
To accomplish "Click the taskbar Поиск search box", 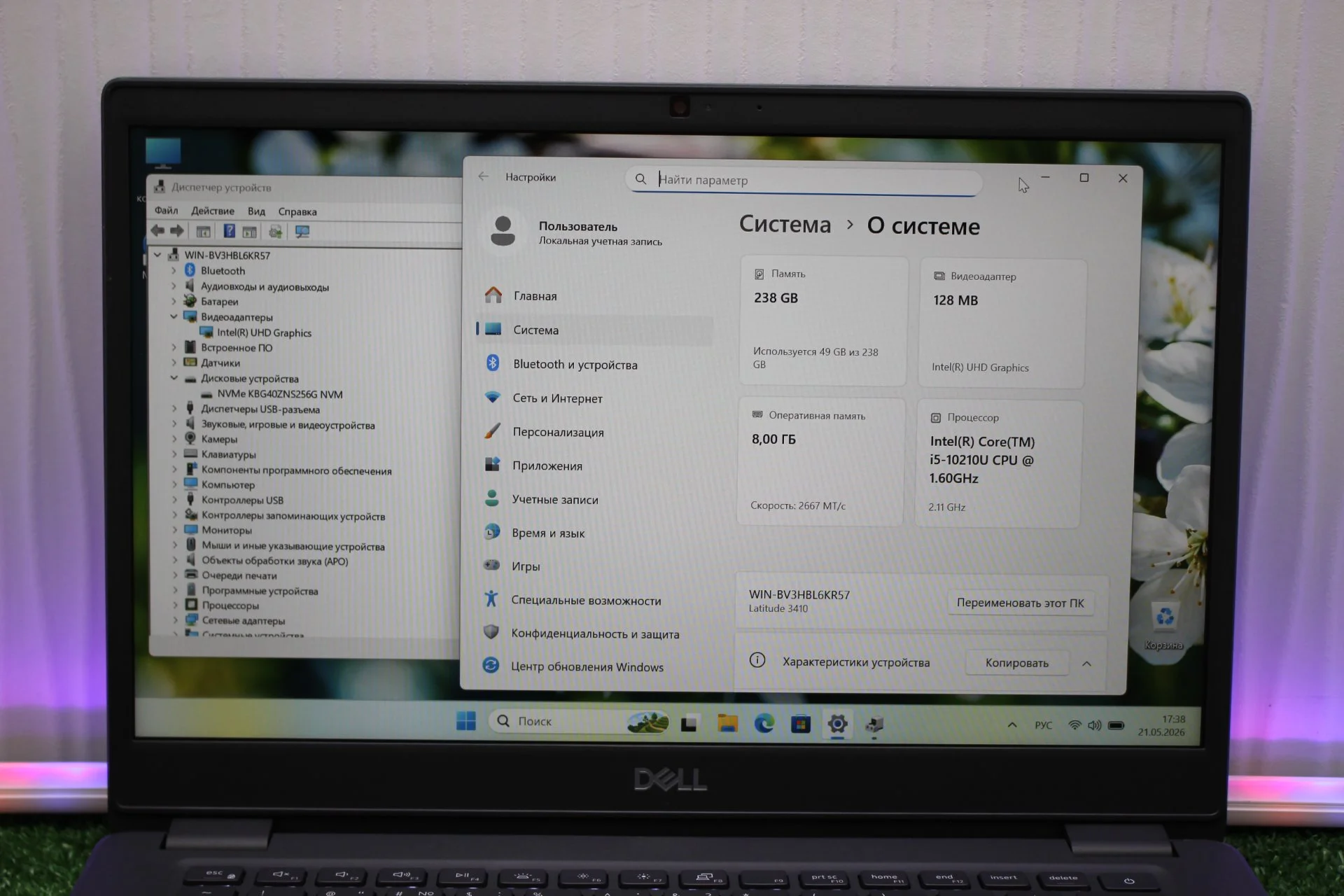I will tap(578, 721).
